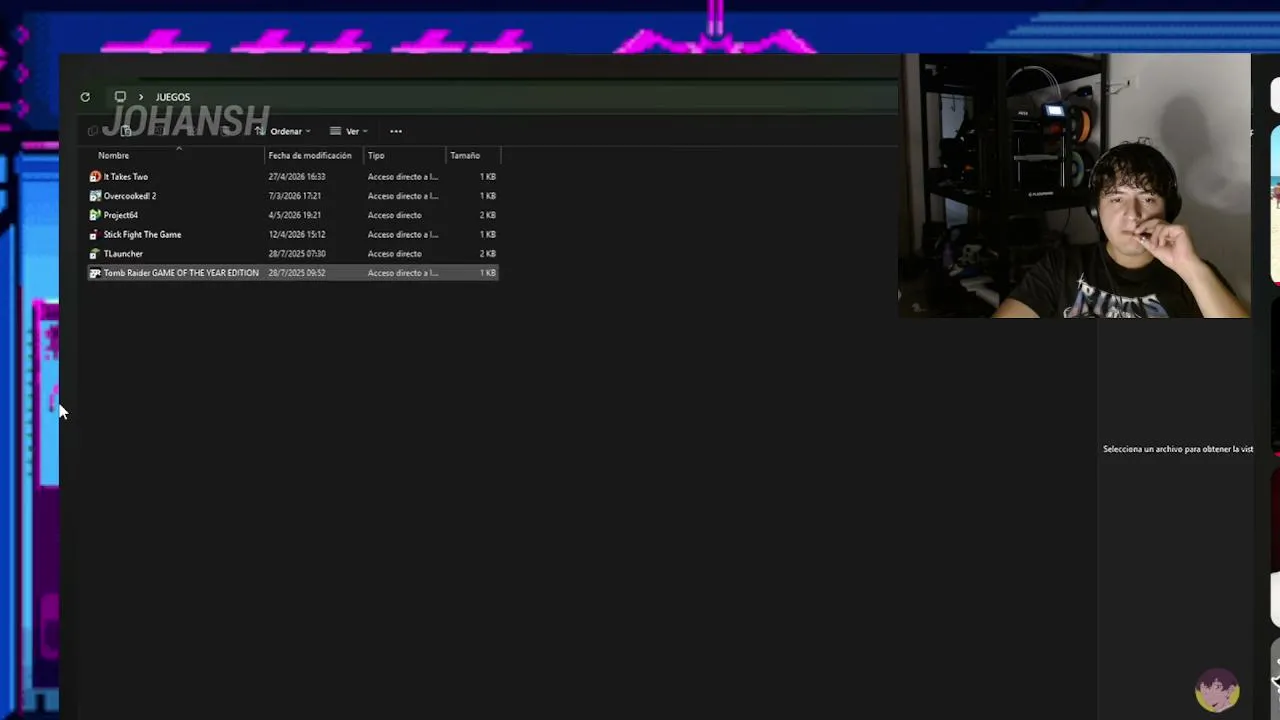Select the file named TLauncher
This screenshot has height=720, width=1280.
click(123, 254)
